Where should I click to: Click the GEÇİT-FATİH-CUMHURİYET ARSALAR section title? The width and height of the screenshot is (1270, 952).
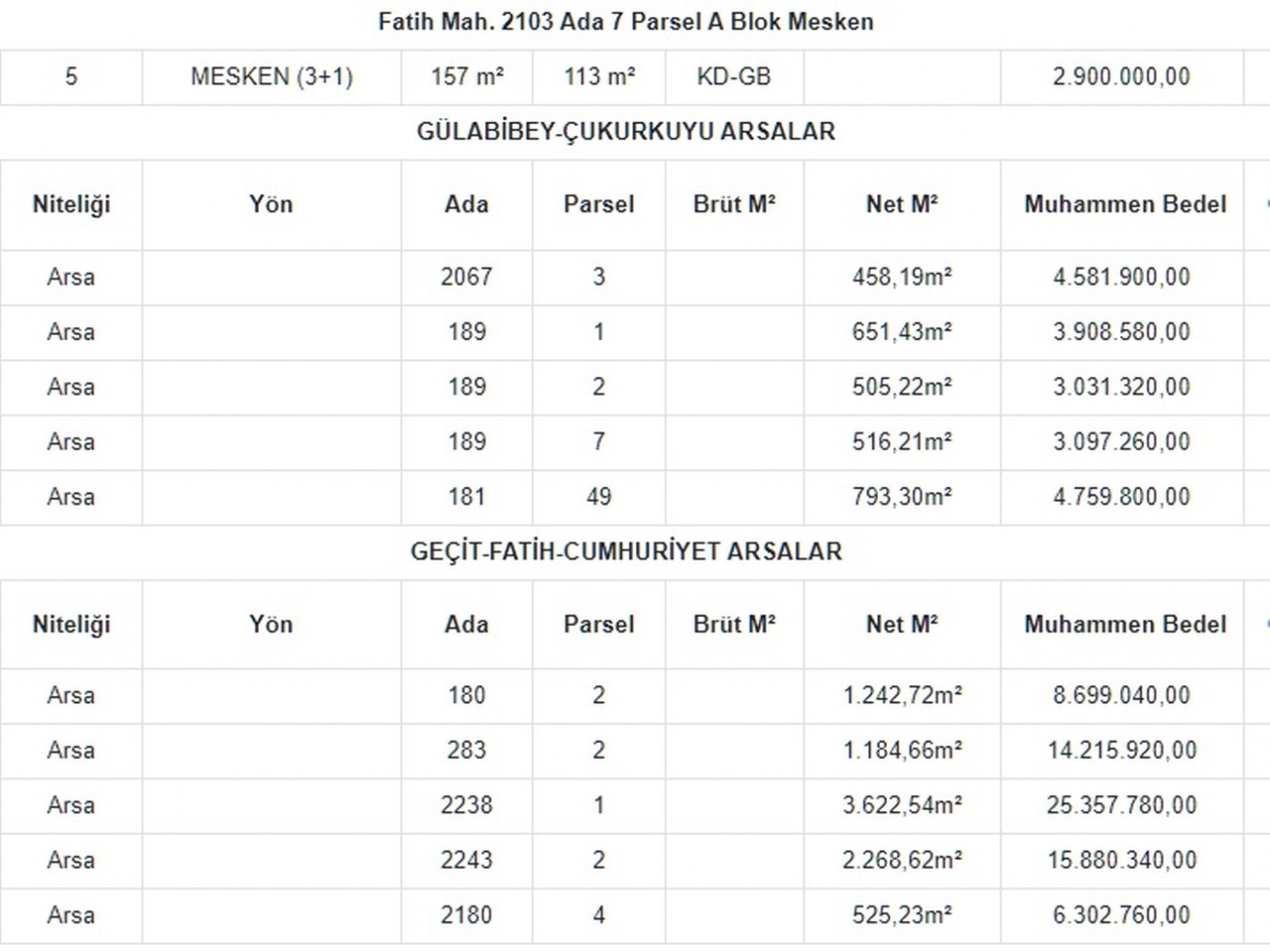pos(626,552)
